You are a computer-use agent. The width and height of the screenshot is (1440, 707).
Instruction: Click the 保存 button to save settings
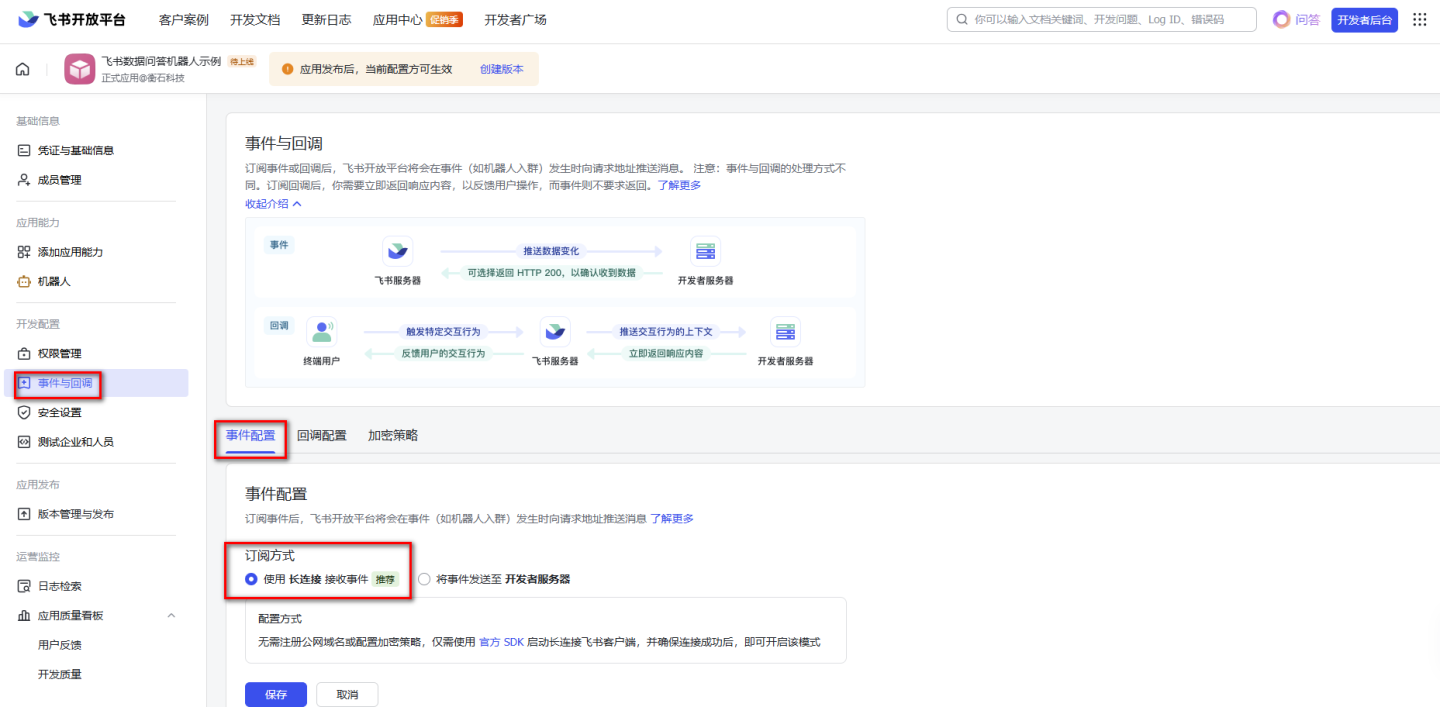(x=275, y=694)
